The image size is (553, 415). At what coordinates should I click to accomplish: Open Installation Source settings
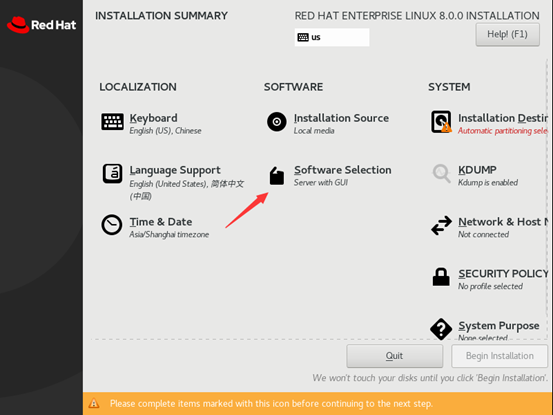point(341,118)
